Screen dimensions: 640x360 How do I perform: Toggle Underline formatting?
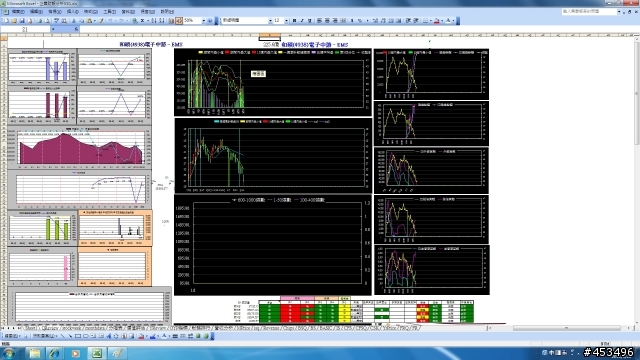[x=310, y=20]
